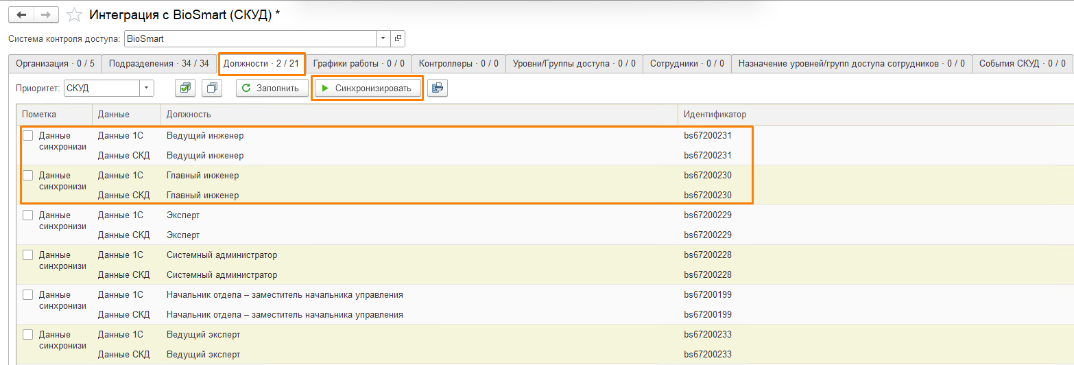
Task: Switch to the События СКУД tab
Action: 1023,64
